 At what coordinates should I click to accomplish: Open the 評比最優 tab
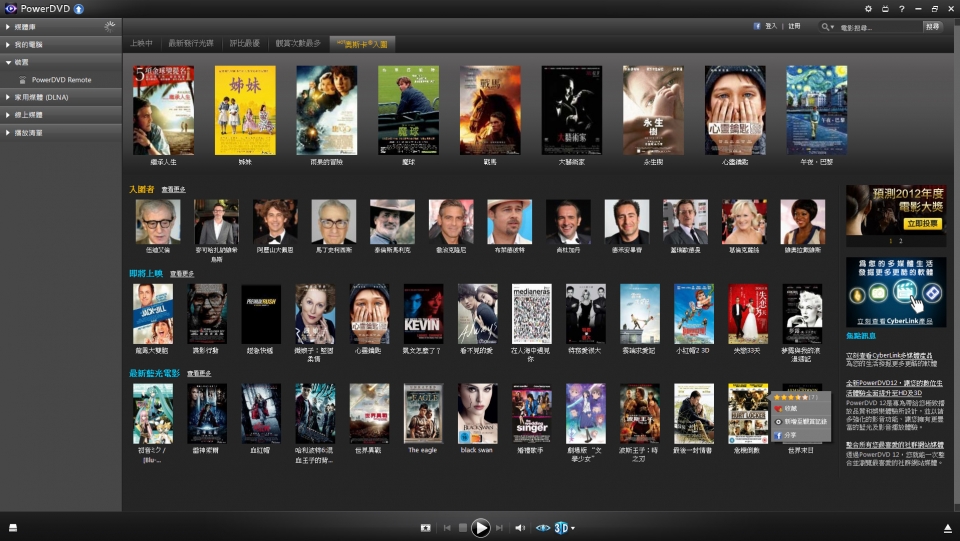point(243,44)
